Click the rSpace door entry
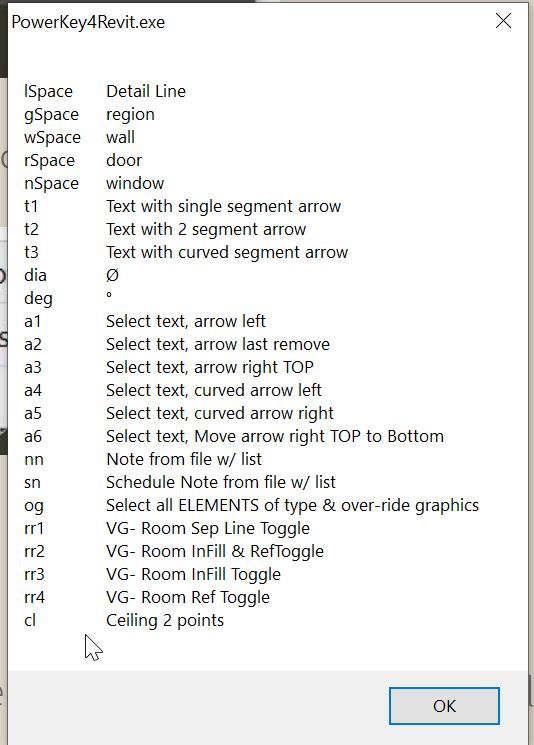Screen dimensions: 534x745 83,160
